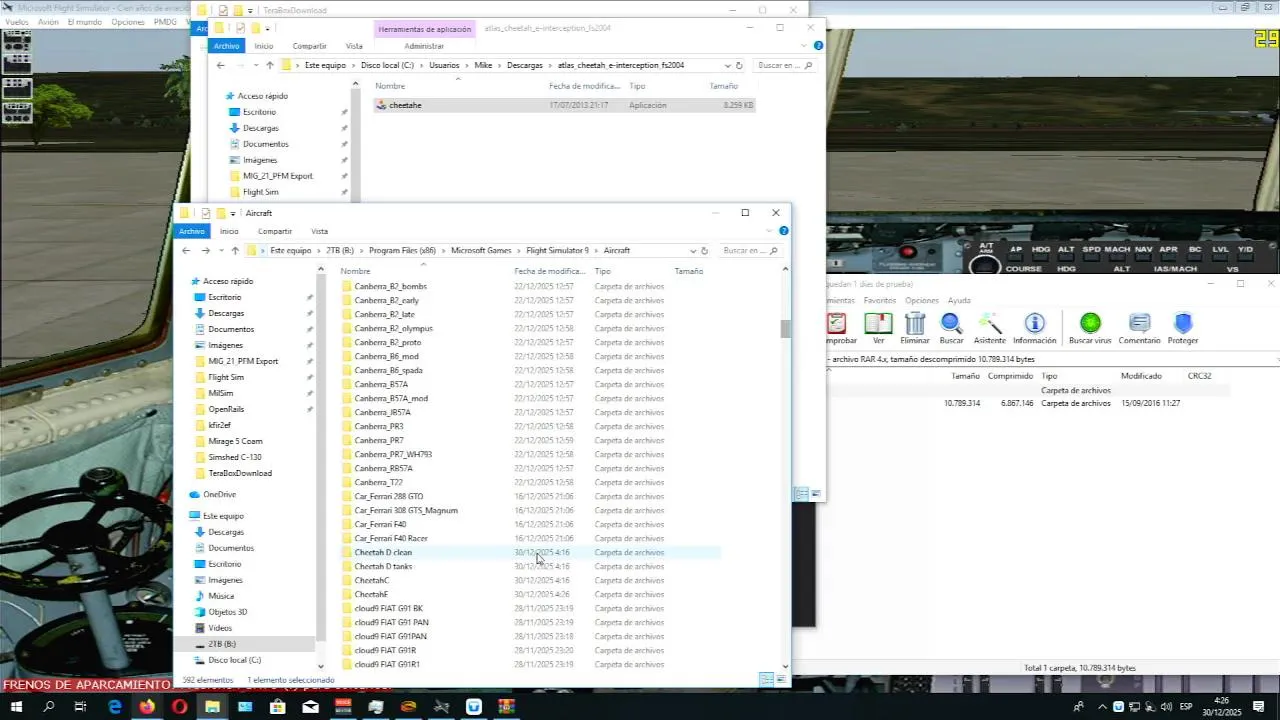1280x720 pixels.
Task: Open the Windows Start menu
Action: tap(16, 707)
